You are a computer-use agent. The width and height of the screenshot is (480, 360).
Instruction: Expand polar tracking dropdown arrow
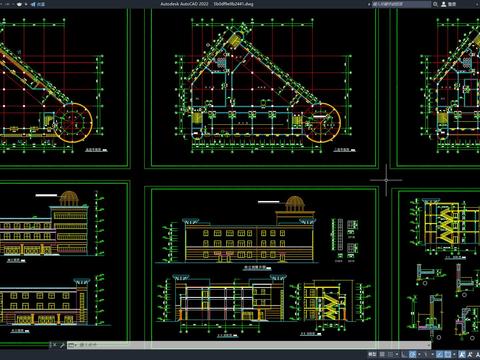click(419, 354)
